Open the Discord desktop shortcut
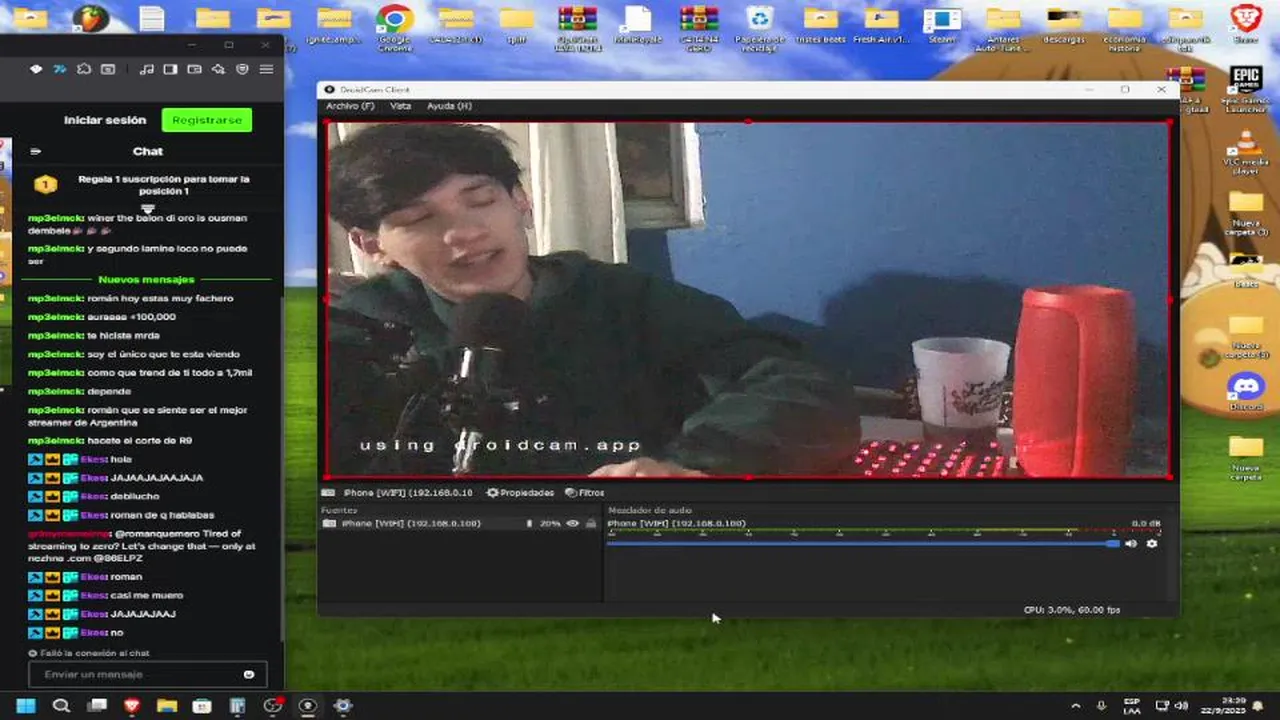The width and height of the screenshot is (1280, 720). pyautogui.click(x=1246, y=390)
